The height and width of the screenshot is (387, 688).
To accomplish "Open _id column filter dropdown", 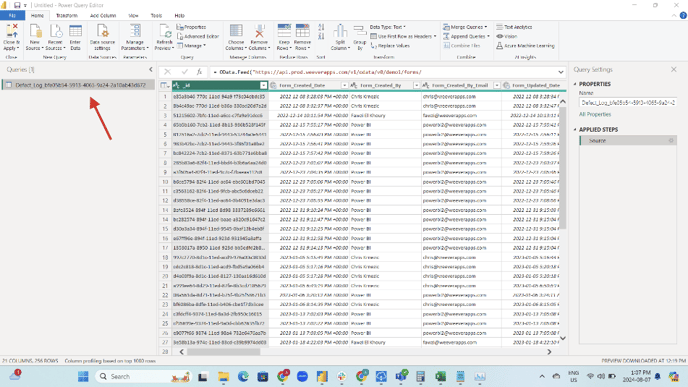I will coord(263,85).
